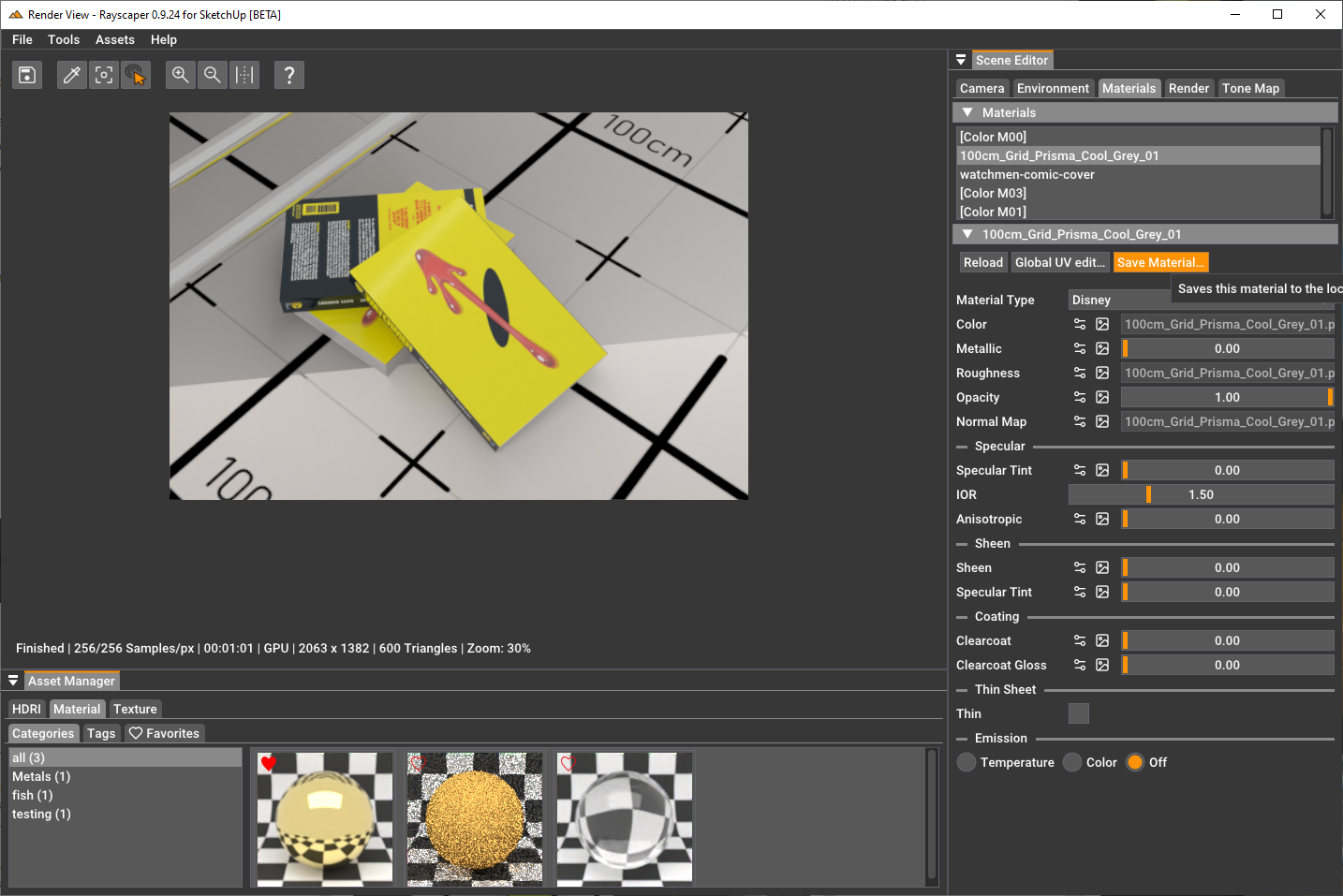Open the Assets menu
This screenshot has width=1343, height=896.
pos(115,39)
